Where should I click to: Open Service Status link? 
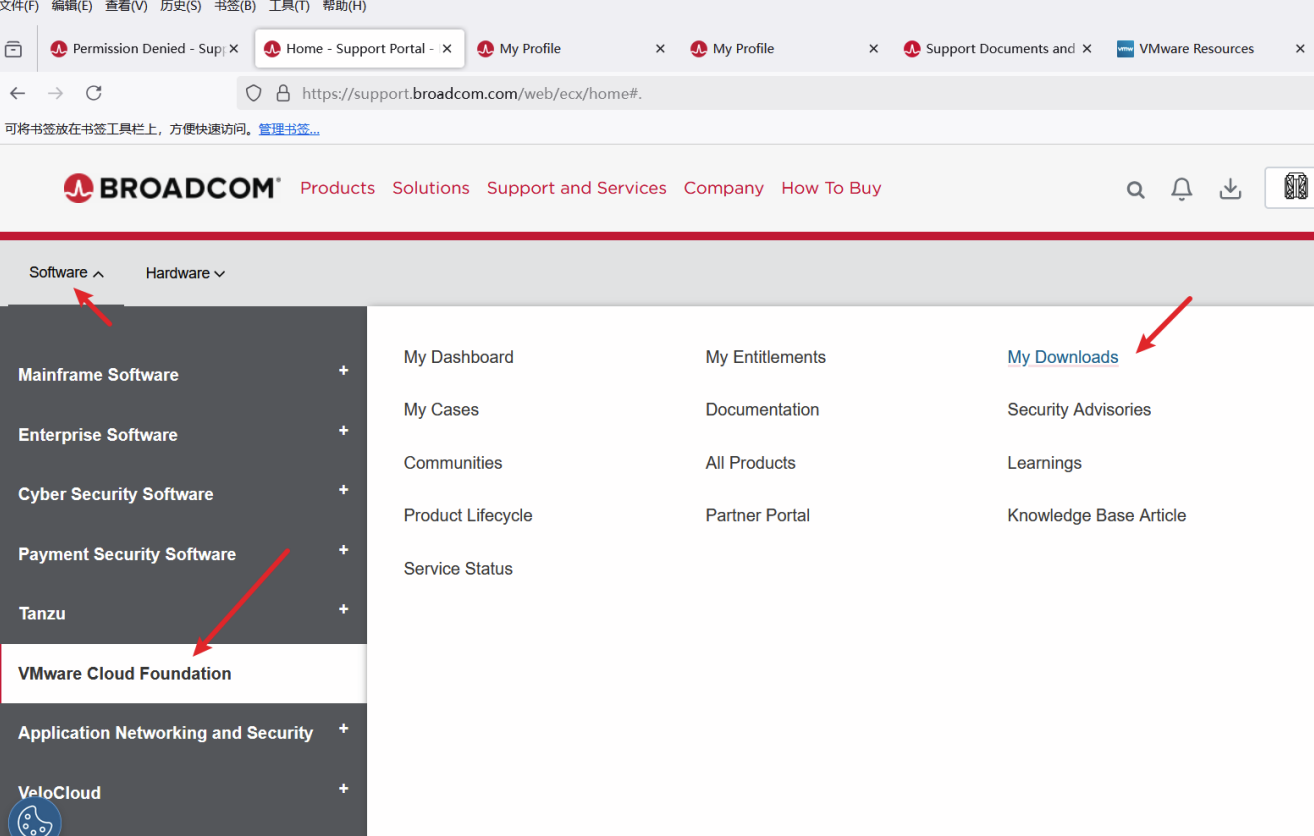[x=458, y=569]
